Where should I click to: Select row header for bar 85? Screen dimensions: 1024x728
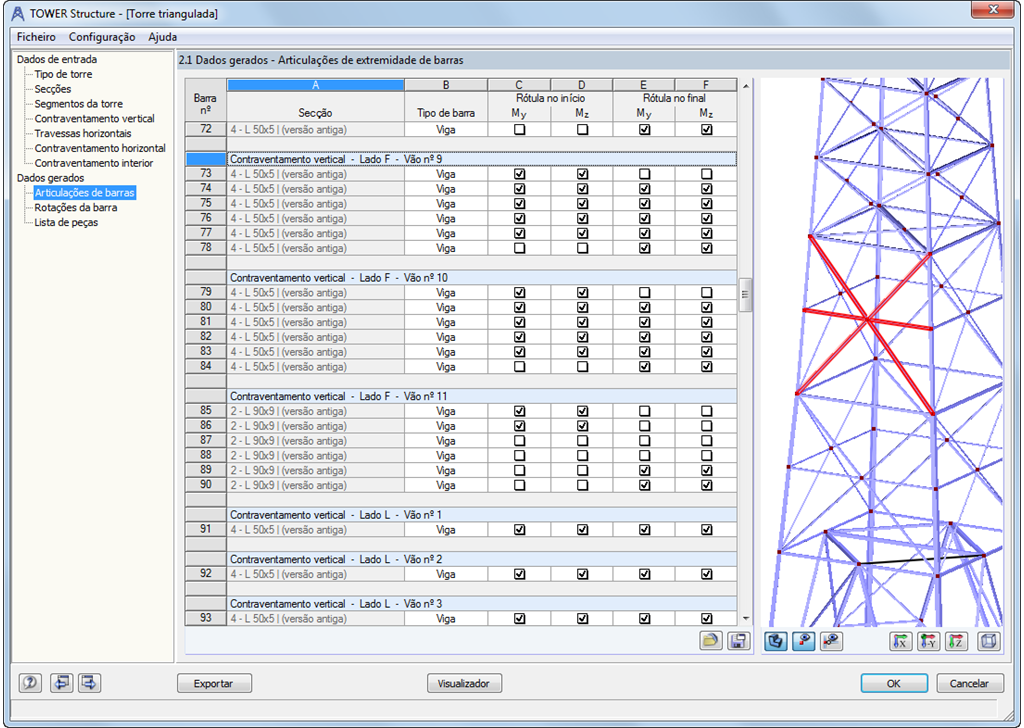pos(206,411)
